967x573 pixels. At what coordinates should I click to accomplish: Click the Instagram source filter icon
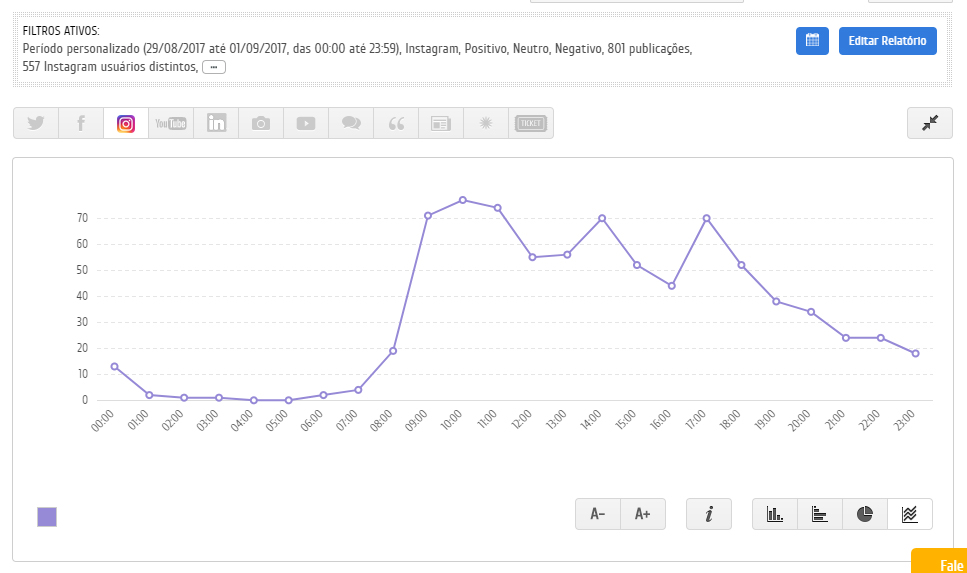[126, 123]
